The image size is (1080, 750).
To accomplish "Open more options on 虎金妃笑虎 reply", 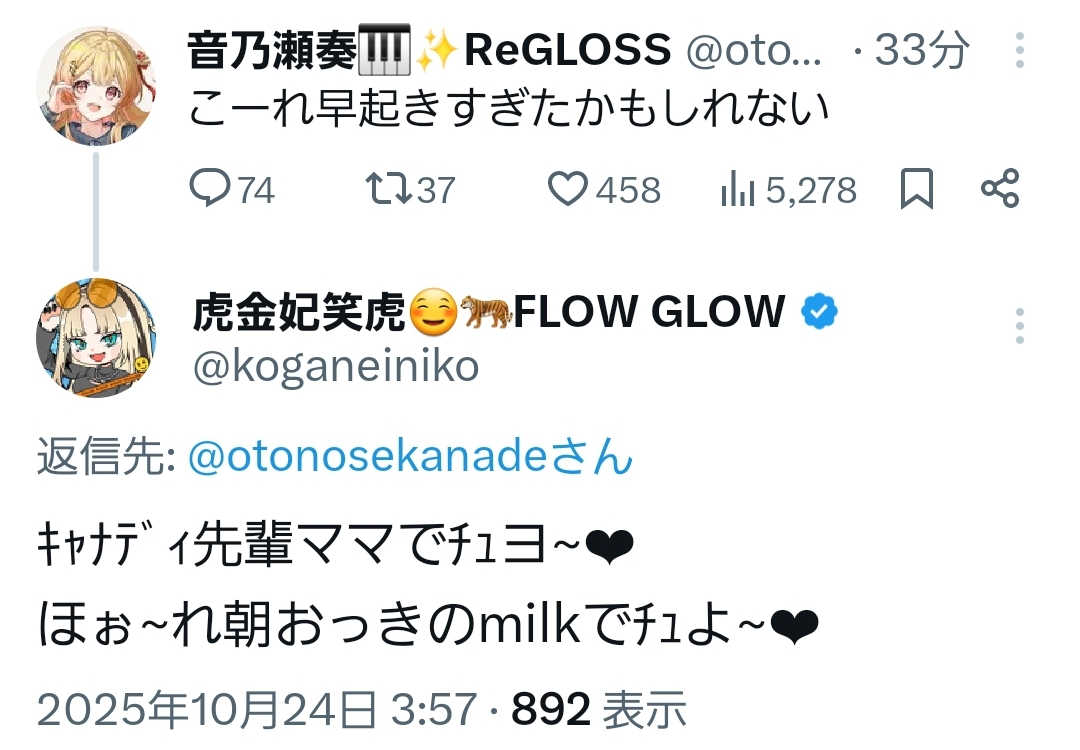I will [x=1019, y=327].
